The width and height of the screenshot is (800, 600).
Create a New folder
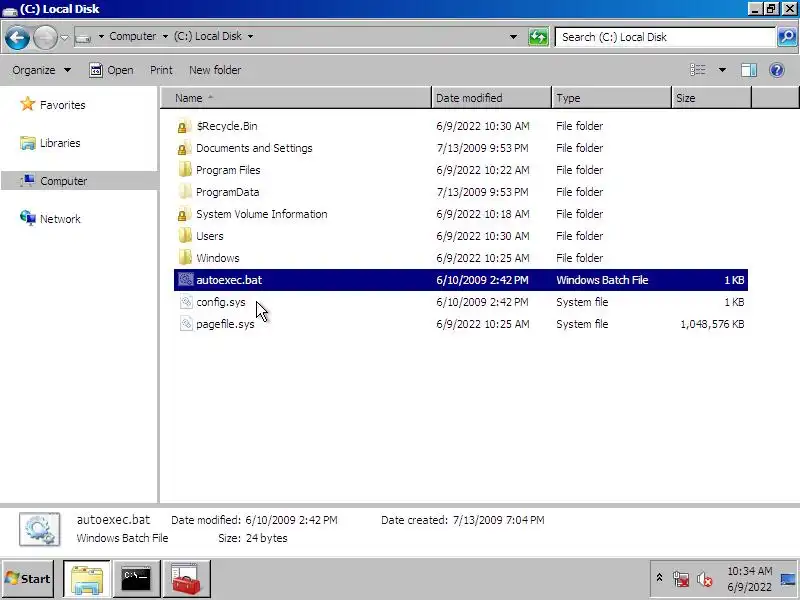(215, 70)
